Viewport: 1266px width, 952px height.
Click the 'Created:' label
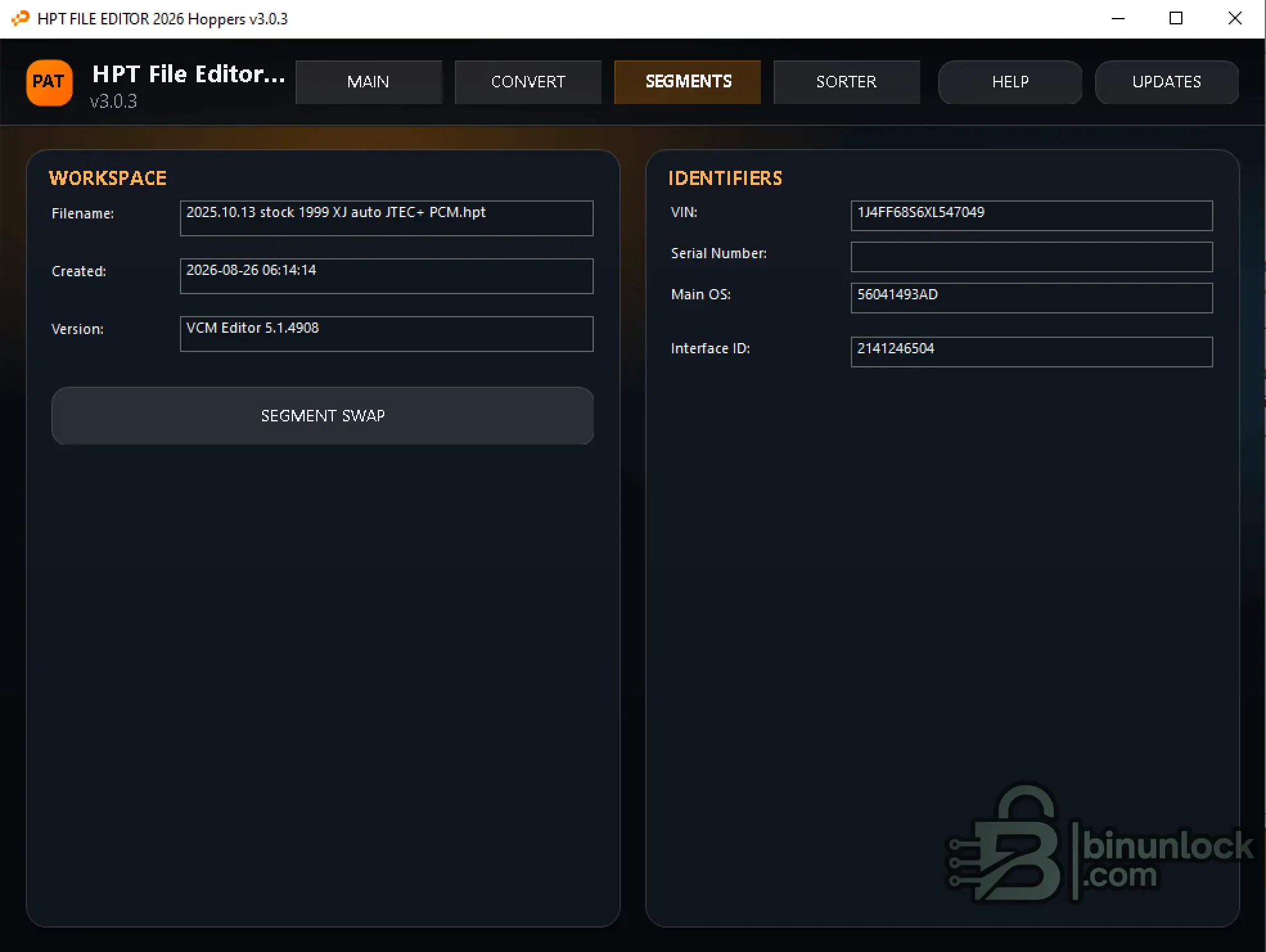(79, 271)
